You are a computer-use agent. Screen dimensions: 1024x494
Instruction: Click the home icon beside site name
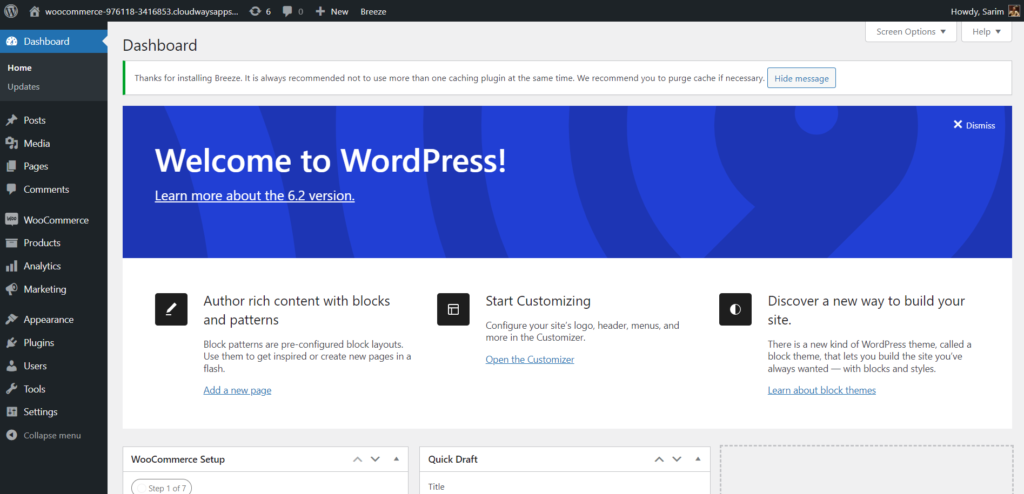coord(35,11)
